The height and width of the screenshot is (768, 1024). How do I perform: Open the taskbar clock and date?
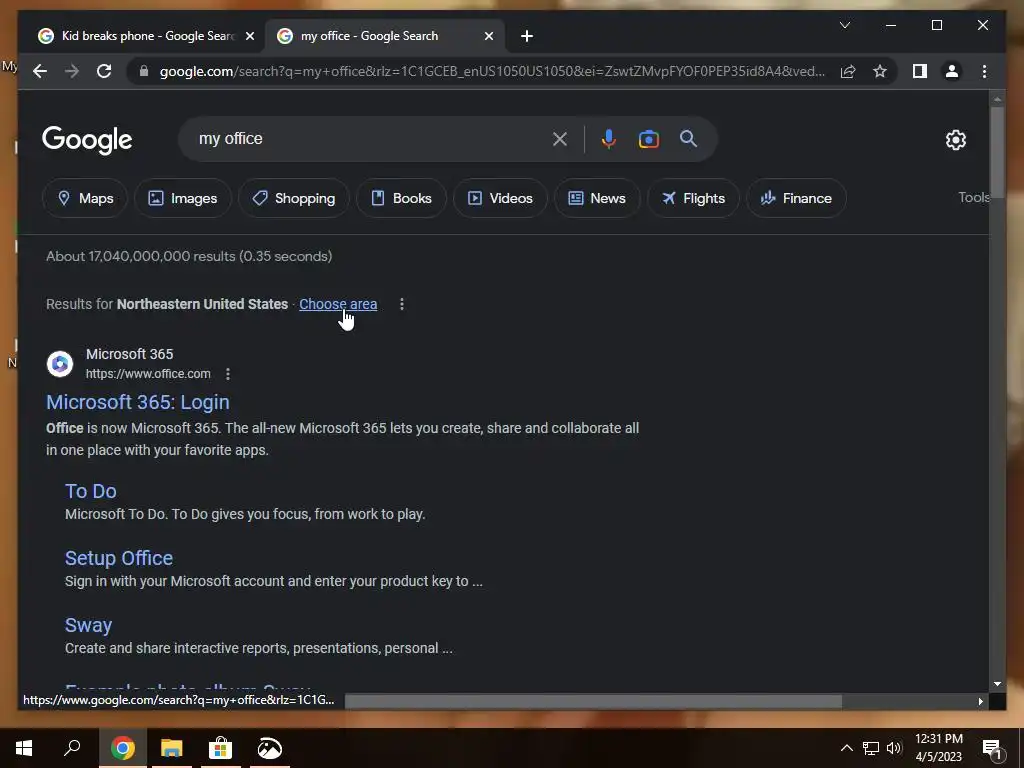point(938,748)
